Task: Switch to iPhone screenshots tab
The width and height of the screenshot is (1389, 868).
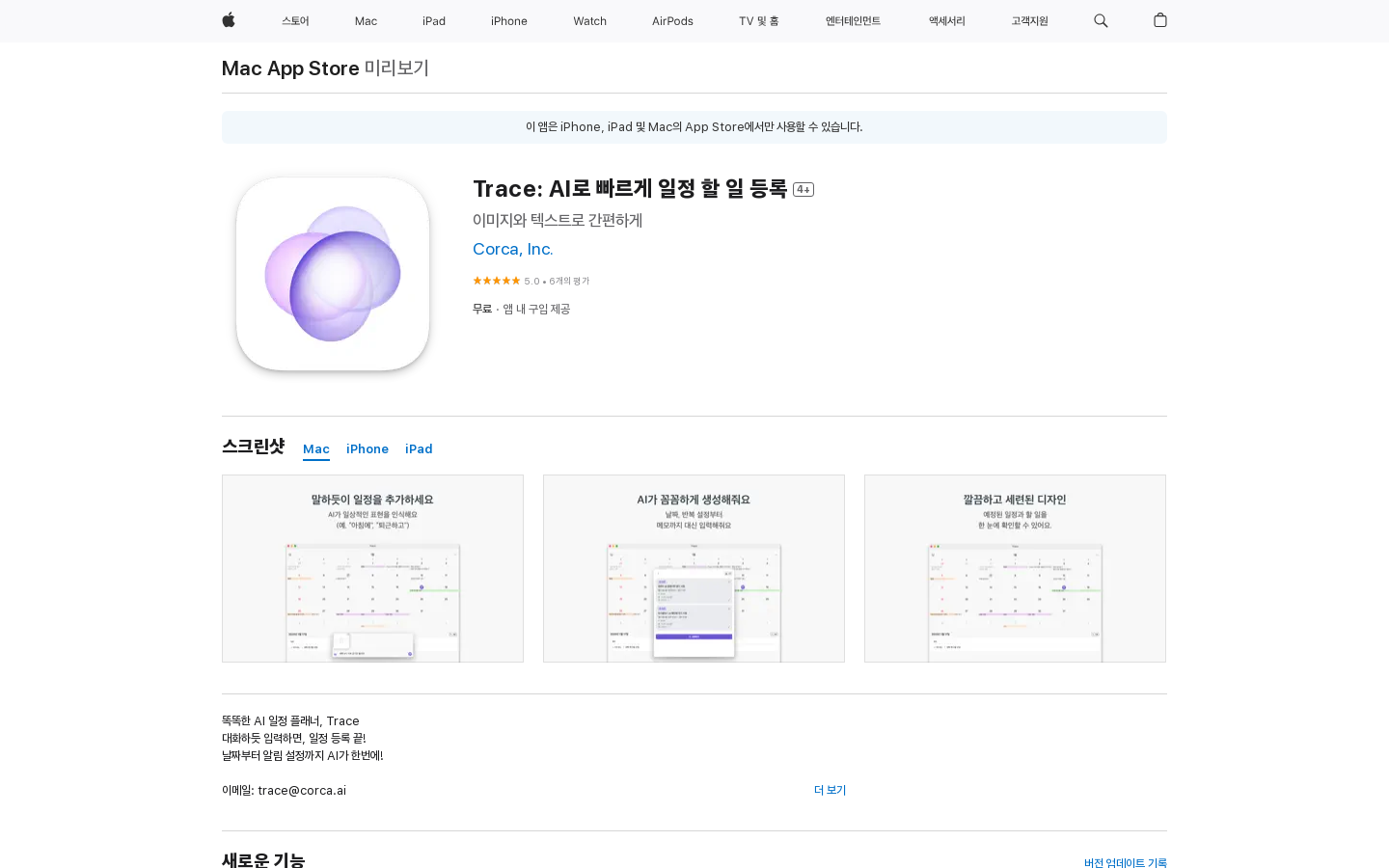Action: coord(368,449)
